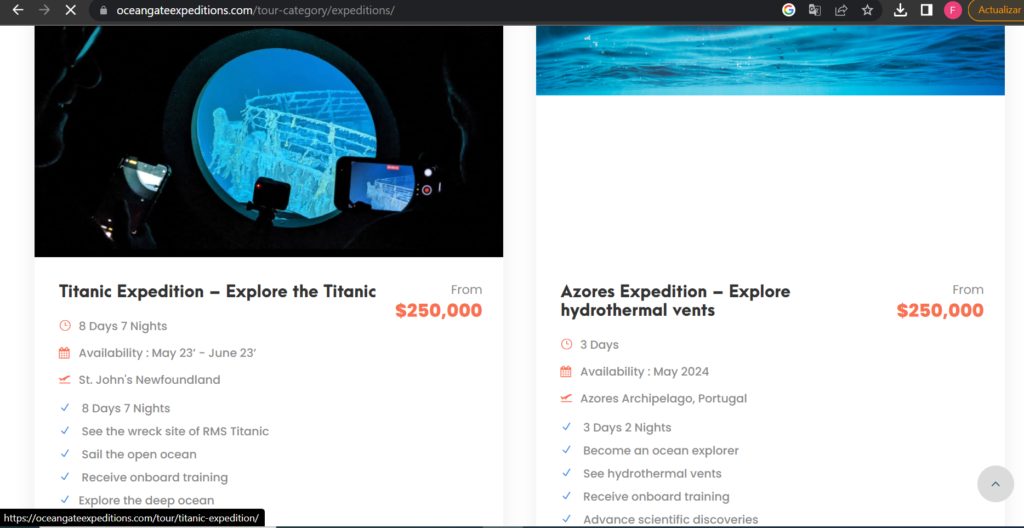Click the calendar icon beside May 2024 availability
This screenshot has height=528, width=1024.
(x=566, y=371)
